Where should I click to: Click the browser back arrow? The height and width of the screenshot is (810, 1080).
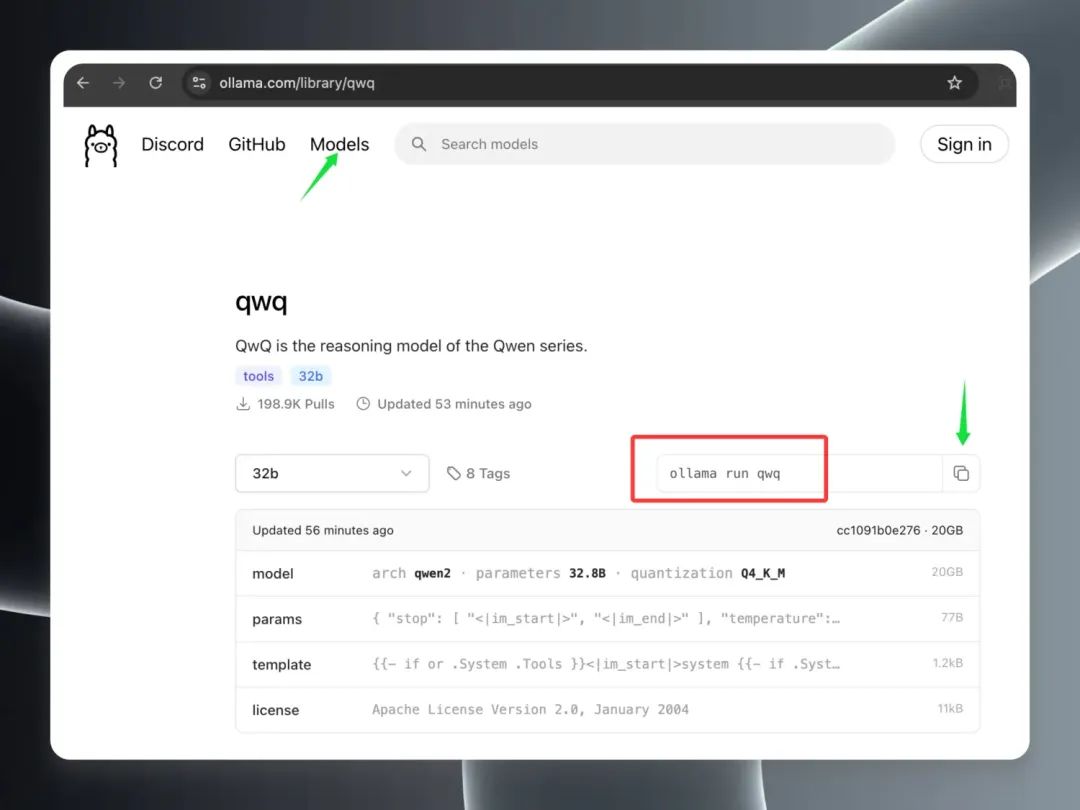click(x=83, y=83)
